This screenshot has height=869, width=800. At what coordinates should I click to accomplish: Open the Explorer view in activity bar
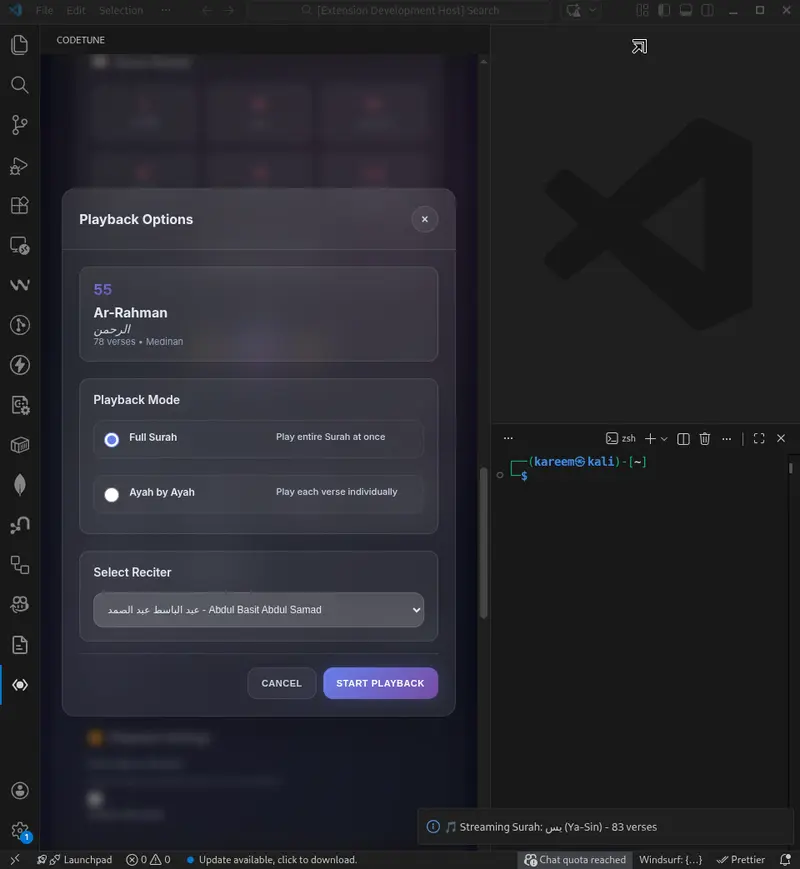(19, 45)
